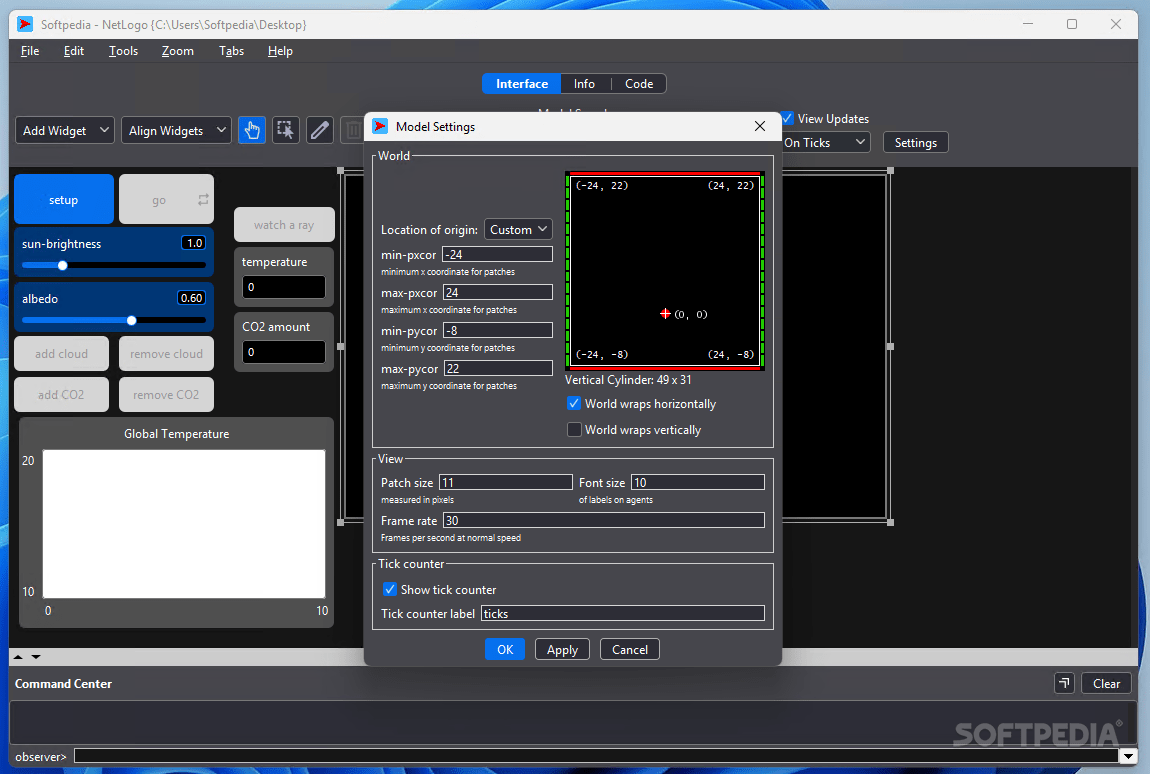Click the Patch size input field
Viewport: 1150px width, 774px height.
[x=505, y=482]
